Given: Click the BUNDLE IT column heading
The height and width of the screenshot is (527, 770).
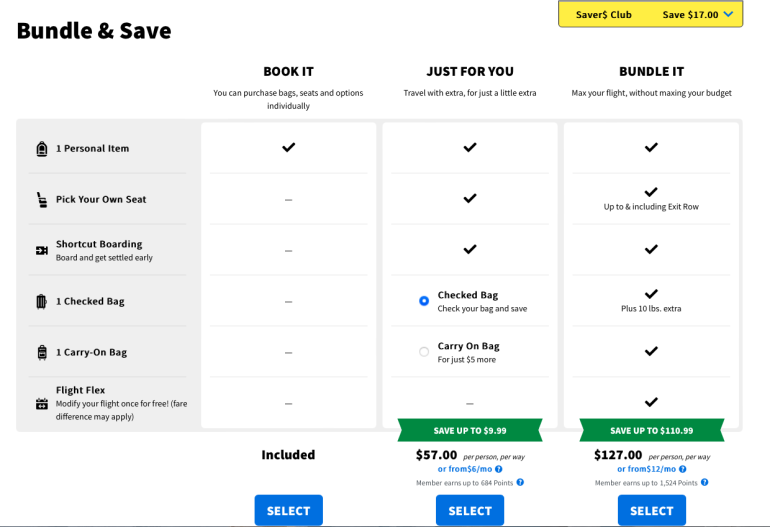Looking at the screenshot, I should pyautogui.click(x=651, y=72).
